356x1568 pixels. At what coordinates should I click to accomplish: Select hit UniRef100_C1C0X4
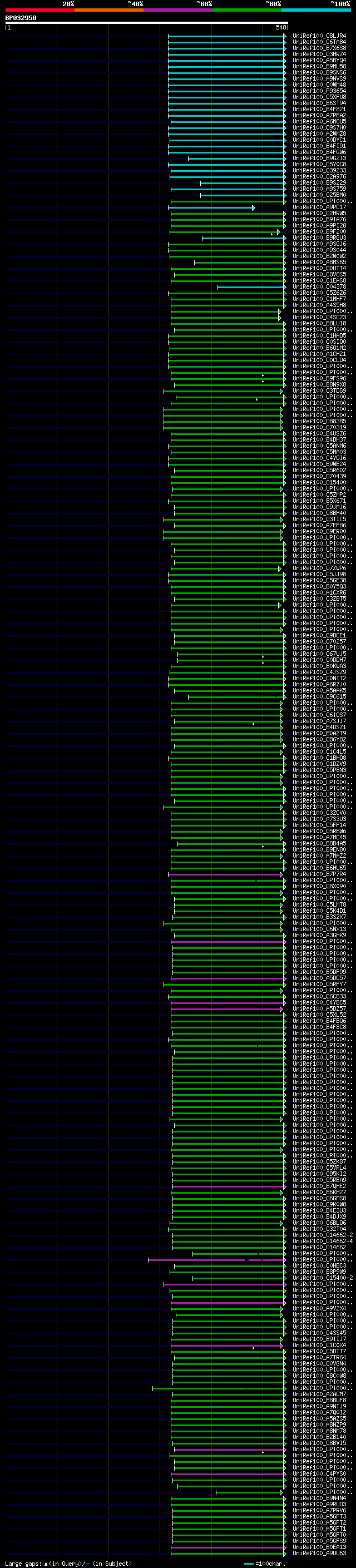click(x=319, y=1345)
